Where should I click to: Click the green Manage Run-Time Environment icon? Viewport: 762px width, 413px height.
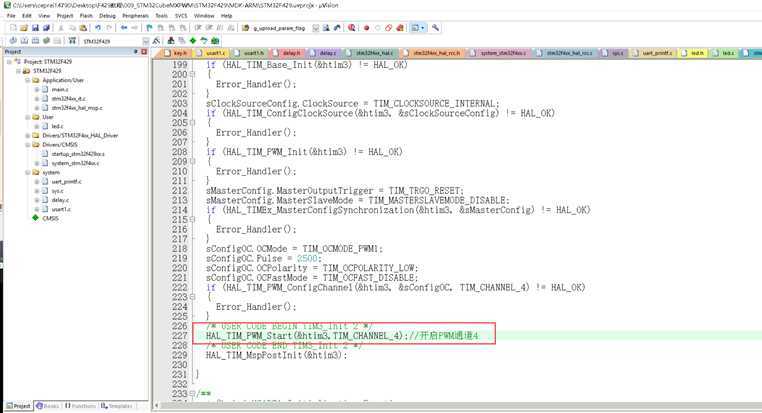tap(193, 41)
